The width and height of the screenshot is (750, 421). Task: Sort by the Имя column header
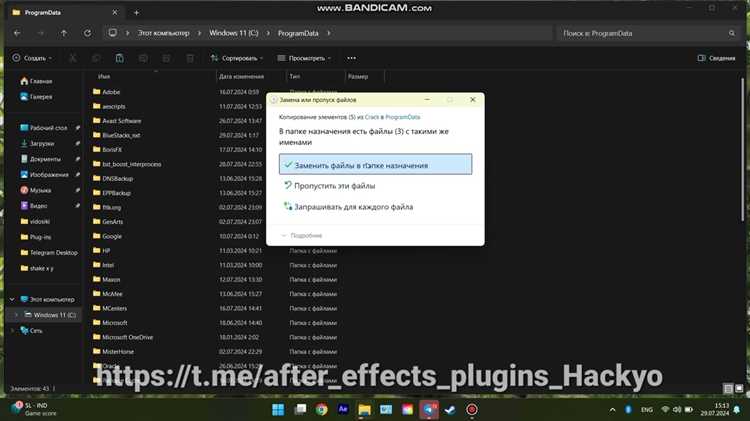pyautogui.click(x=104, y=76)
